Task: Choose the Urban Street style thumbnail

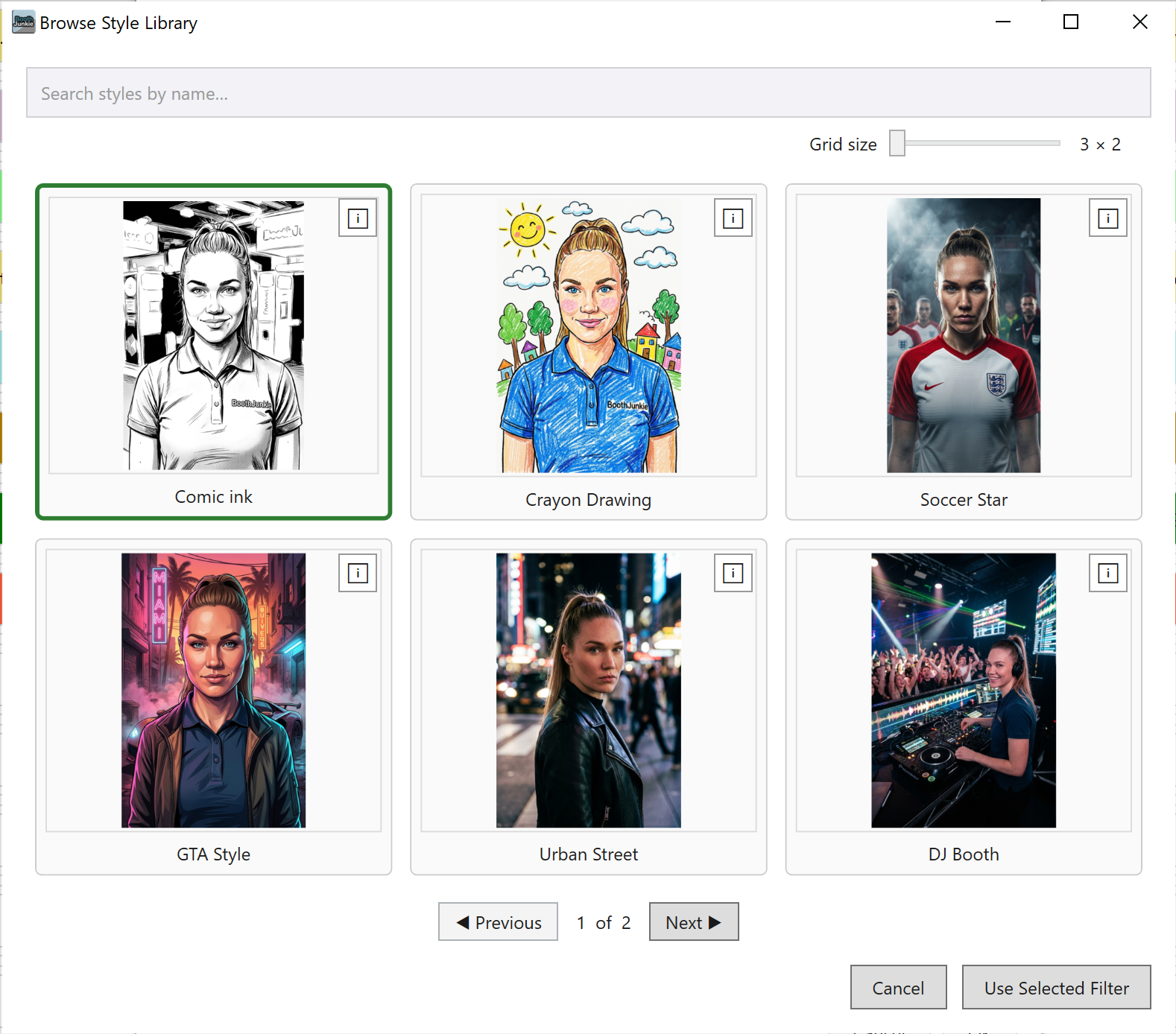Action: (589, 691)
